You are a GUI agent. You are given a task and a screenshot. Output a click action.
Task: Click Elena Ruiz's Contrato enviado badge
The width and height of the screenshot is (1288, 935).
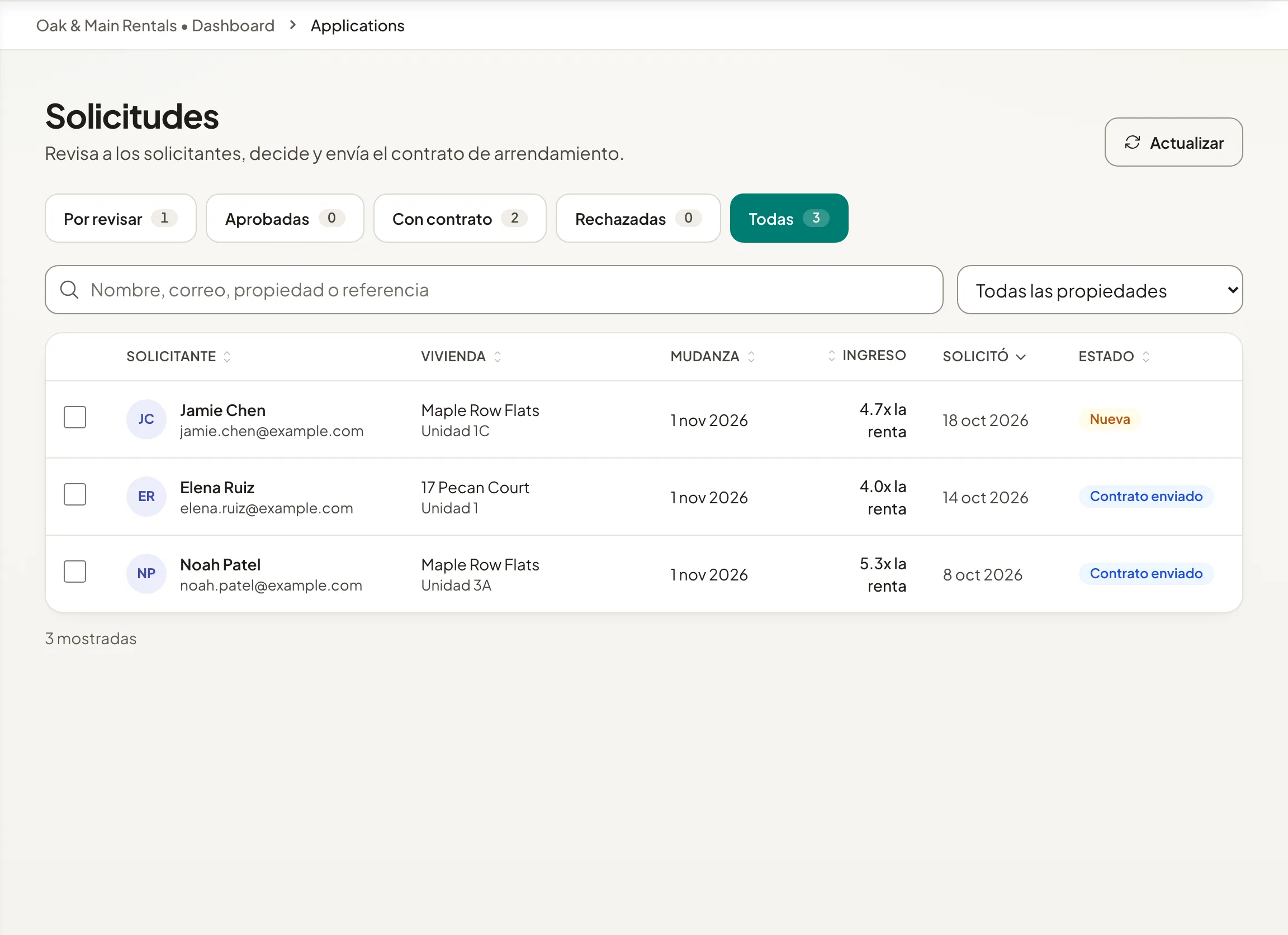click(1146, 497)
